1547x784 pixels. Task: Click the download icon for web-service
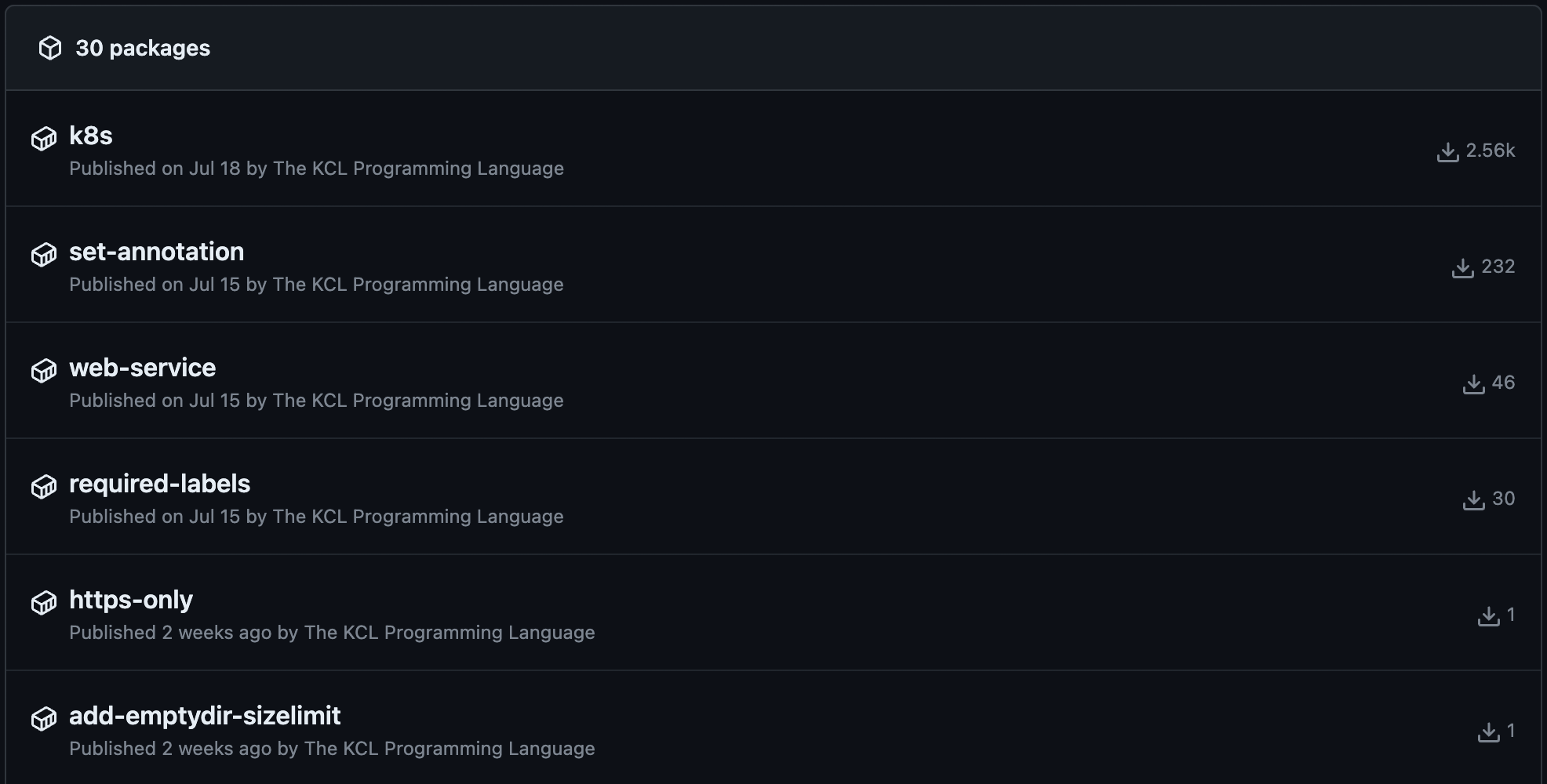click(1473, 383)
